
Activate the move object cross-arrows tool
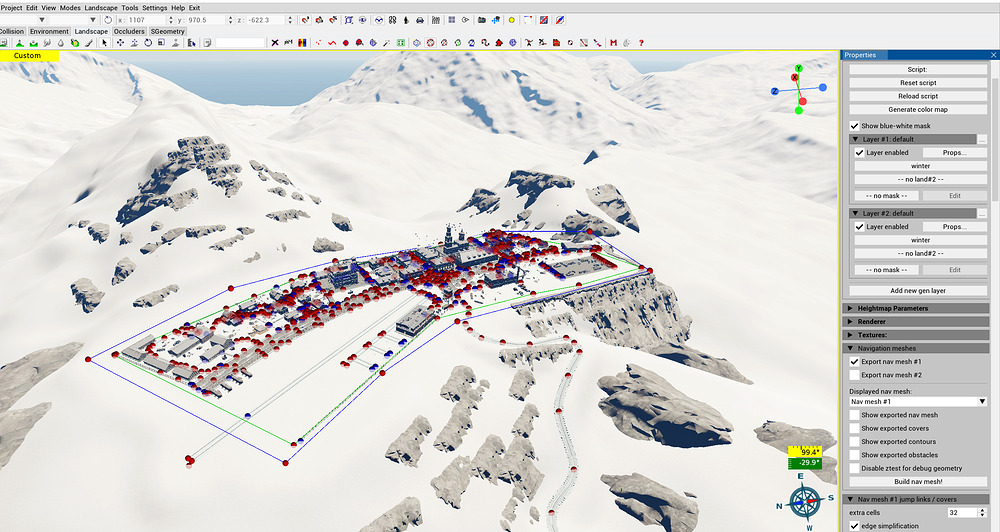coord(121,43)
